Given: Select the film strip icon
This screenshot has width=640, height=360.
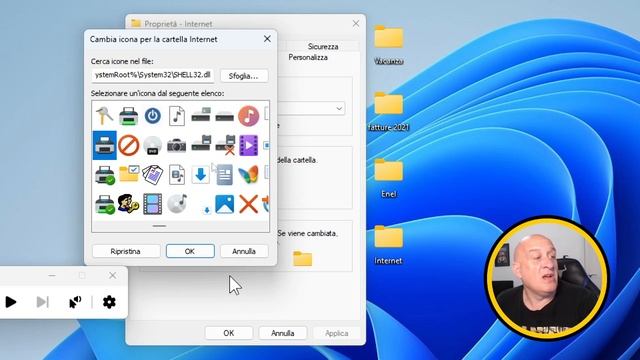Looking at the screenshot, I should point(152,204).
